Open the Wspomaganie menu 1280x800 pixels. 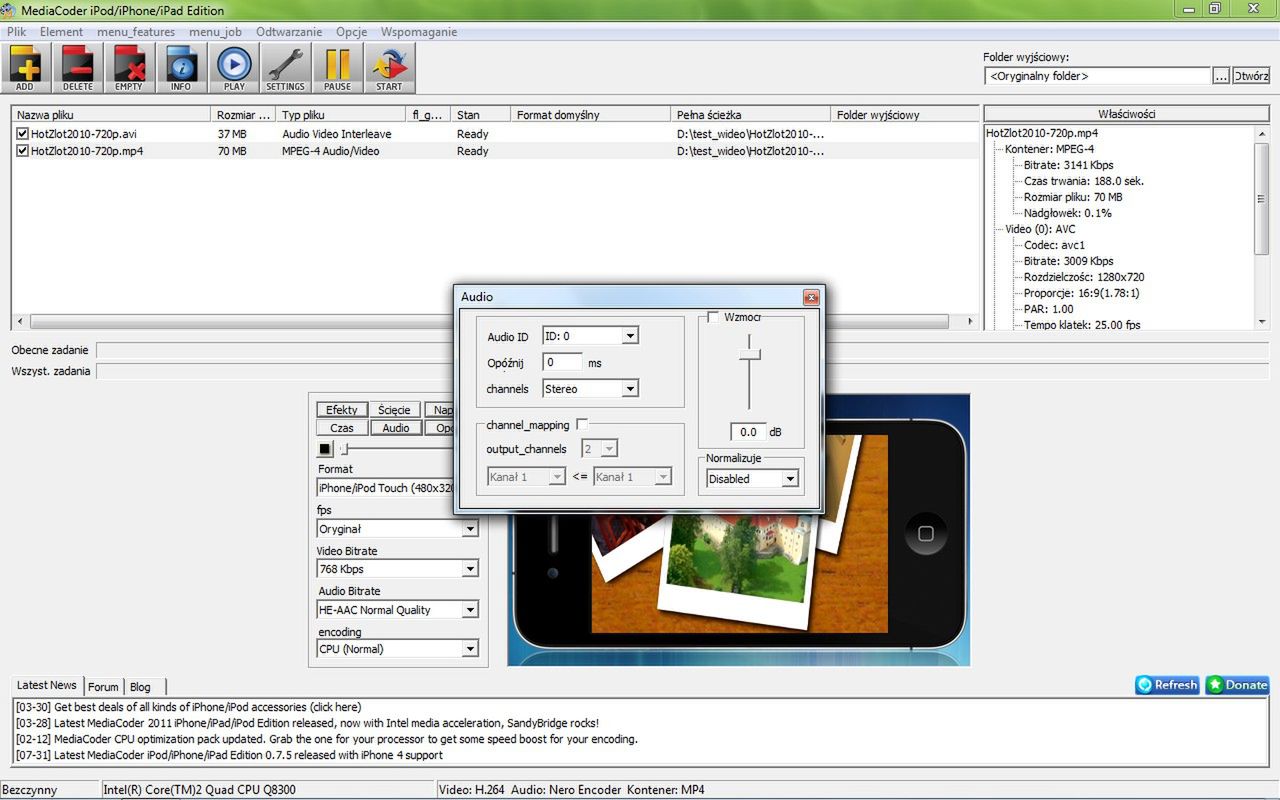(x=419, y=32)
